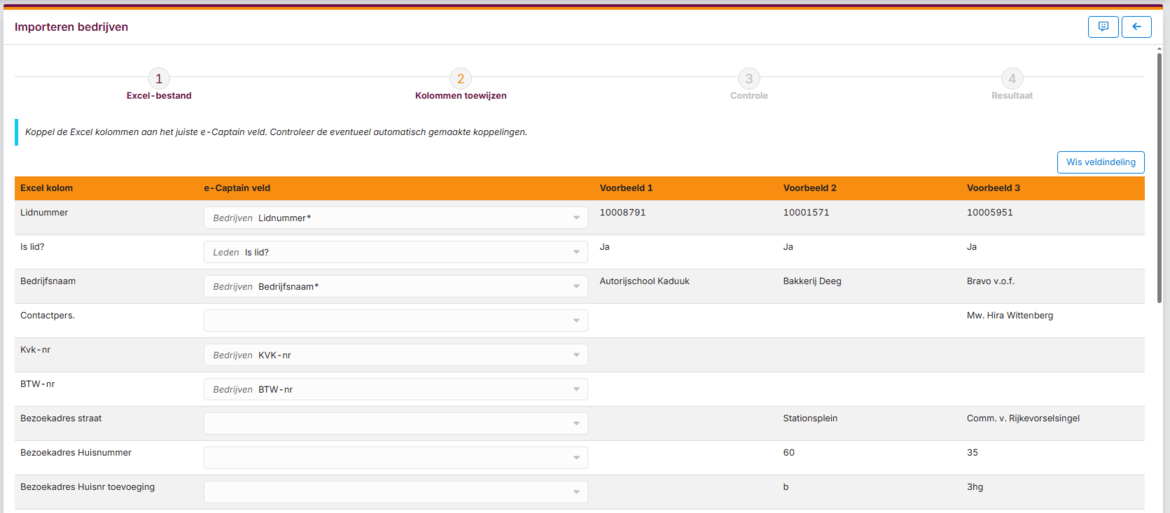
Task: Click the Bezoekadres straat row label
Action: (x=61, y=418)
